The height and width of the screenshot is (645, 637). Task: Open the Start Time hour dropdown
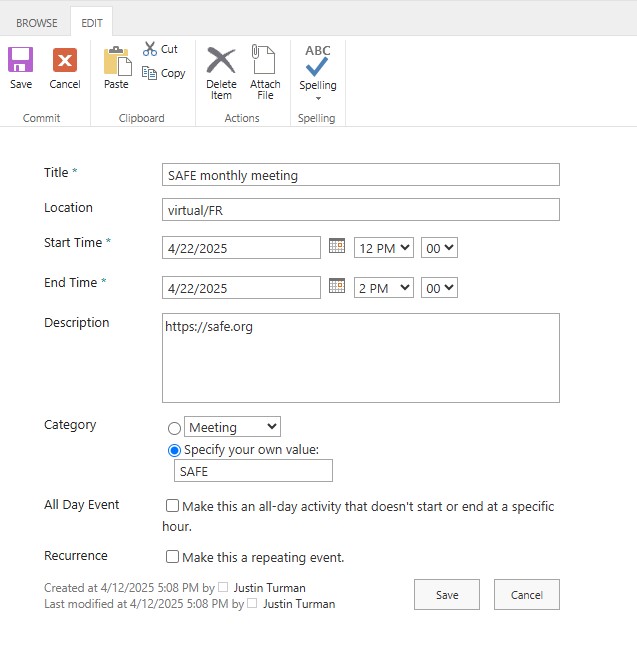[384, 248]
